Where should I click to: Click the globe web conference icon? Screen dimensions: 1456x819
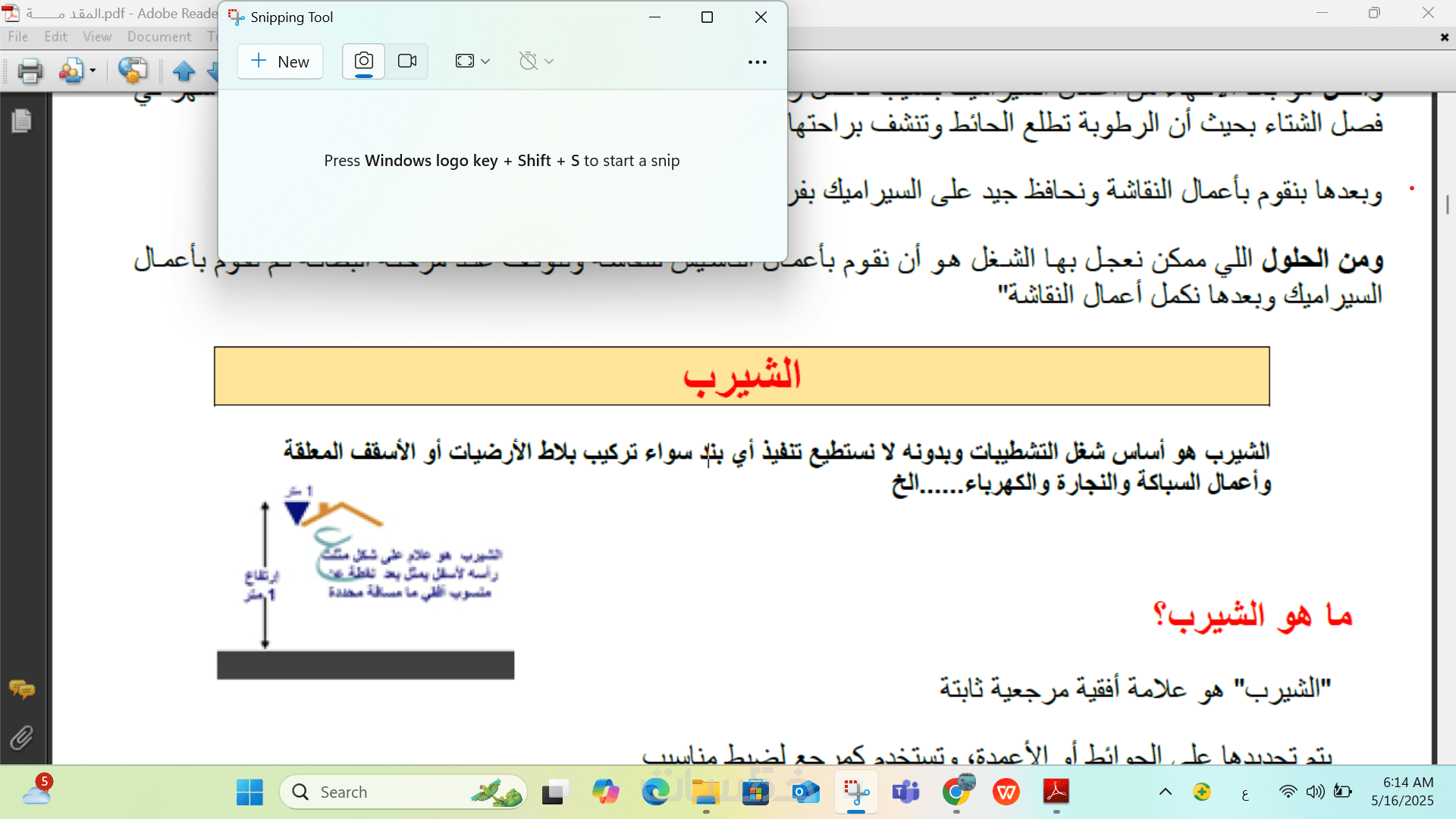(133, 71)
